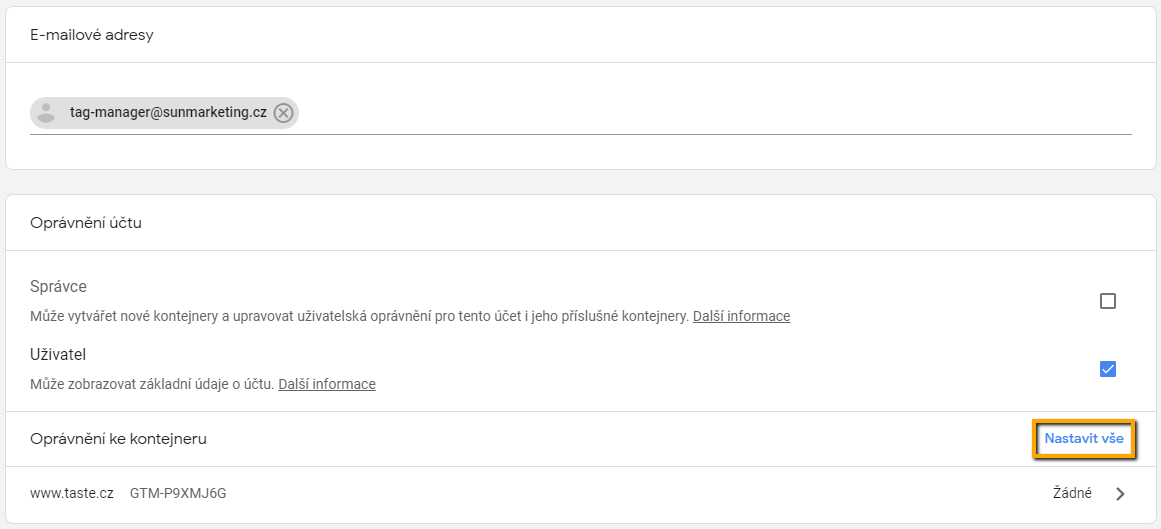Enable the Správce permission checkbox
Screen dimensions: 1161x529
[x=1108, y=301]
